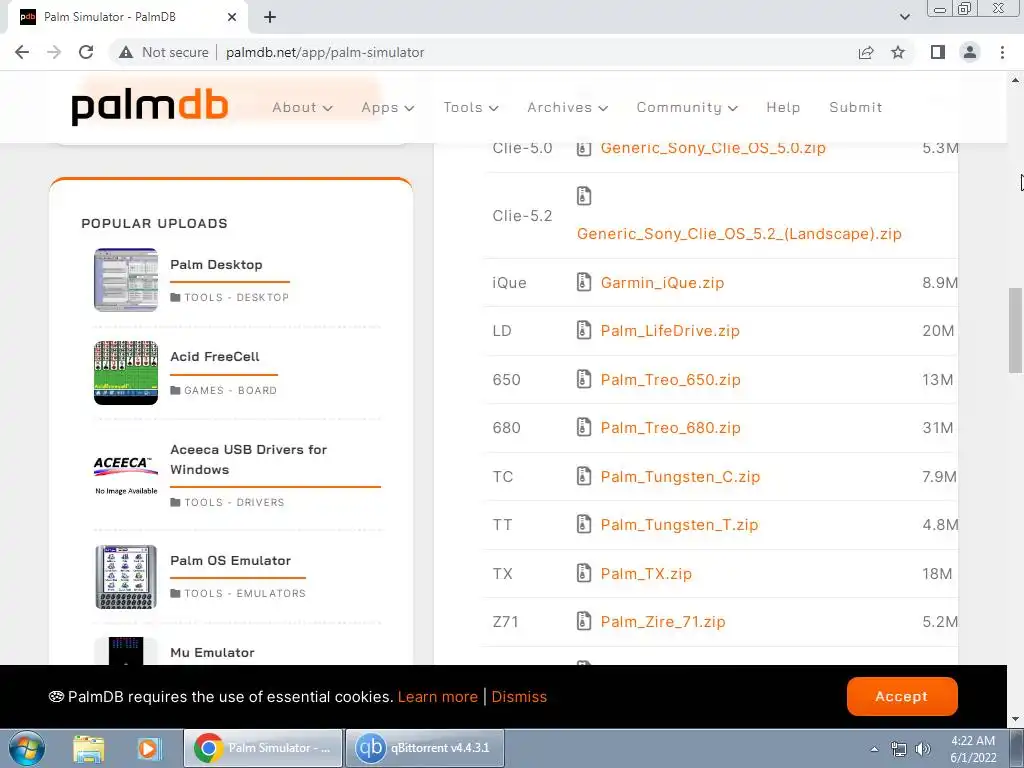This screenshot has width=1024, height=768.
Task: Click the palmdb logo
Action: coord(150,107)
